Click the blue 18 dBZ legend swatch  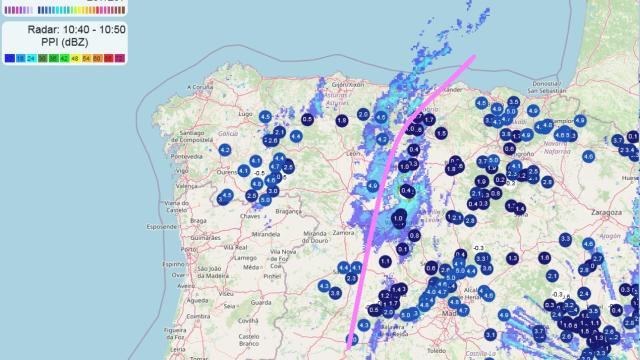coord(20,59)
